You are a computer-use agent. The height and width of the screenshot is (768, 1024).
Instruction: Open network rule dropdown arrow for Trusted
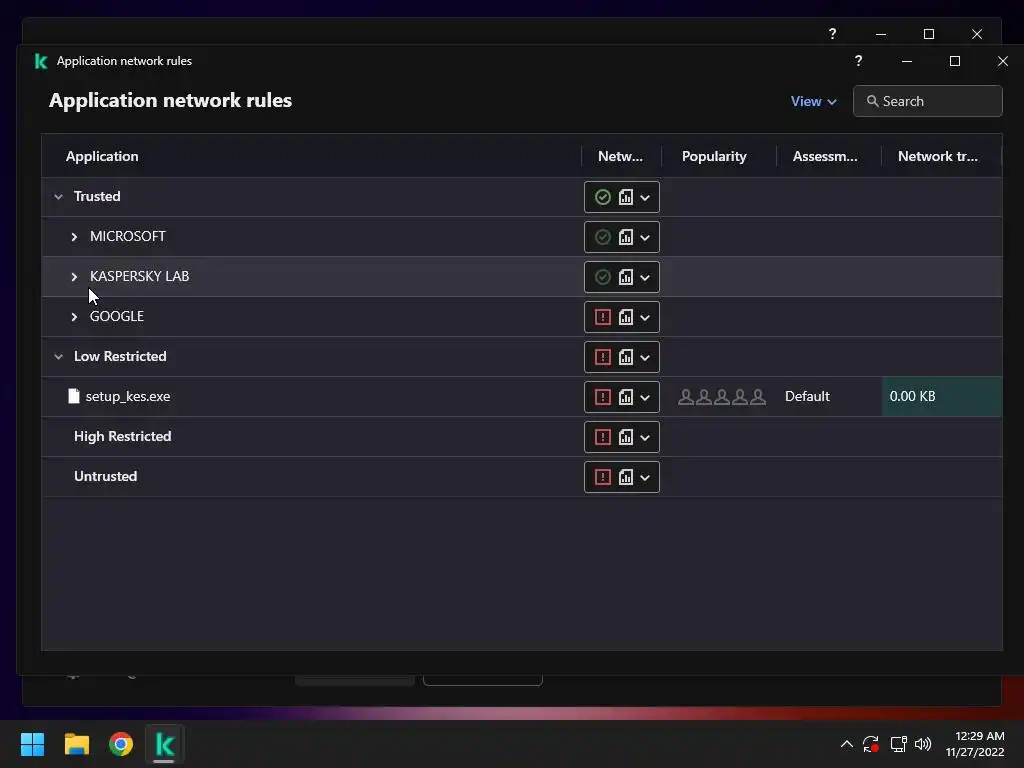click(x=645, y=198)
